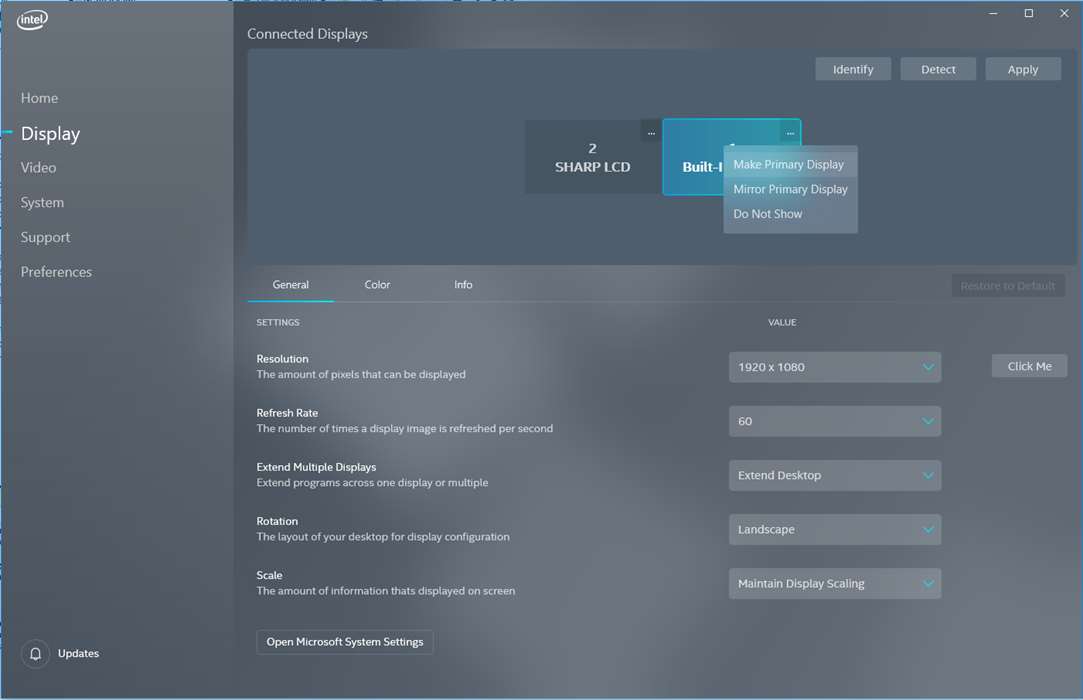This screenshot has width=1083, height=700.
Task: Click the Click Me button
Action: tap(1029, 365)
